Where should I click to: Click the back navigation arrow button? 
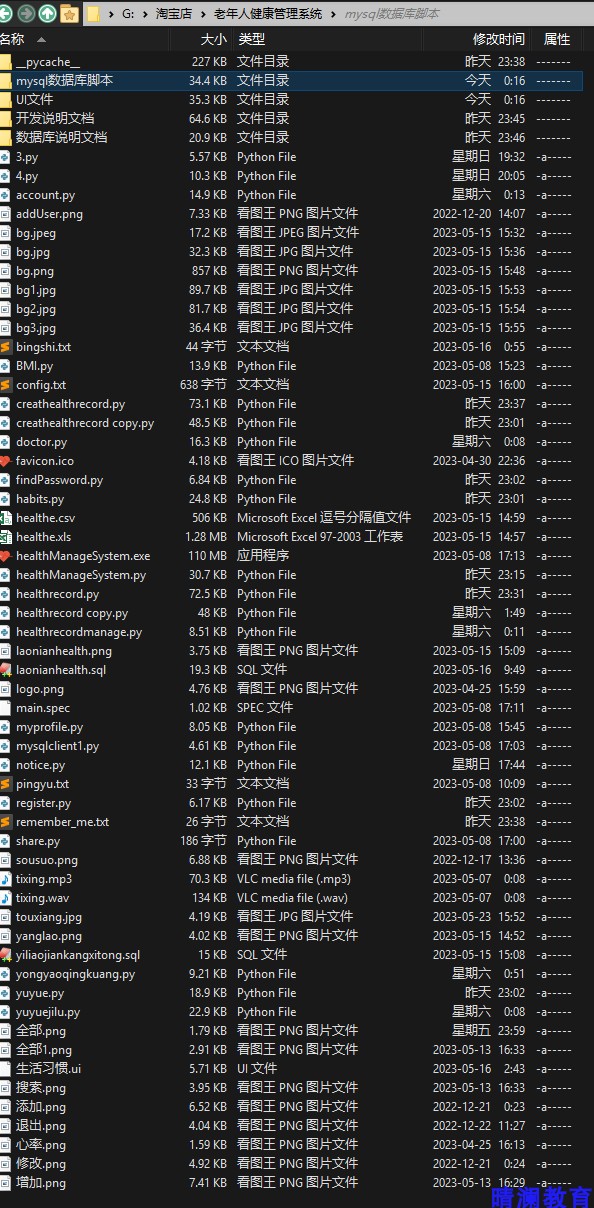7,13
